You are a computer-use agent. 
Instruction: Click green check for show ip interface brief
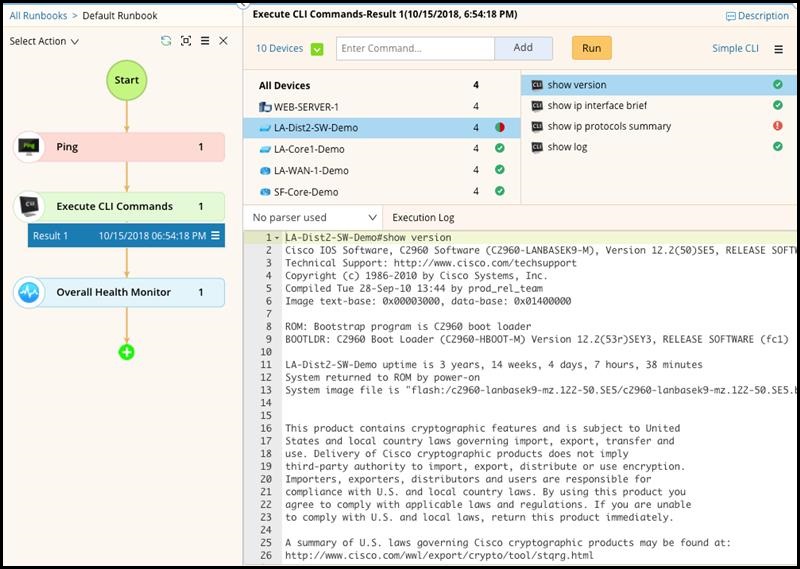(778, 105)
